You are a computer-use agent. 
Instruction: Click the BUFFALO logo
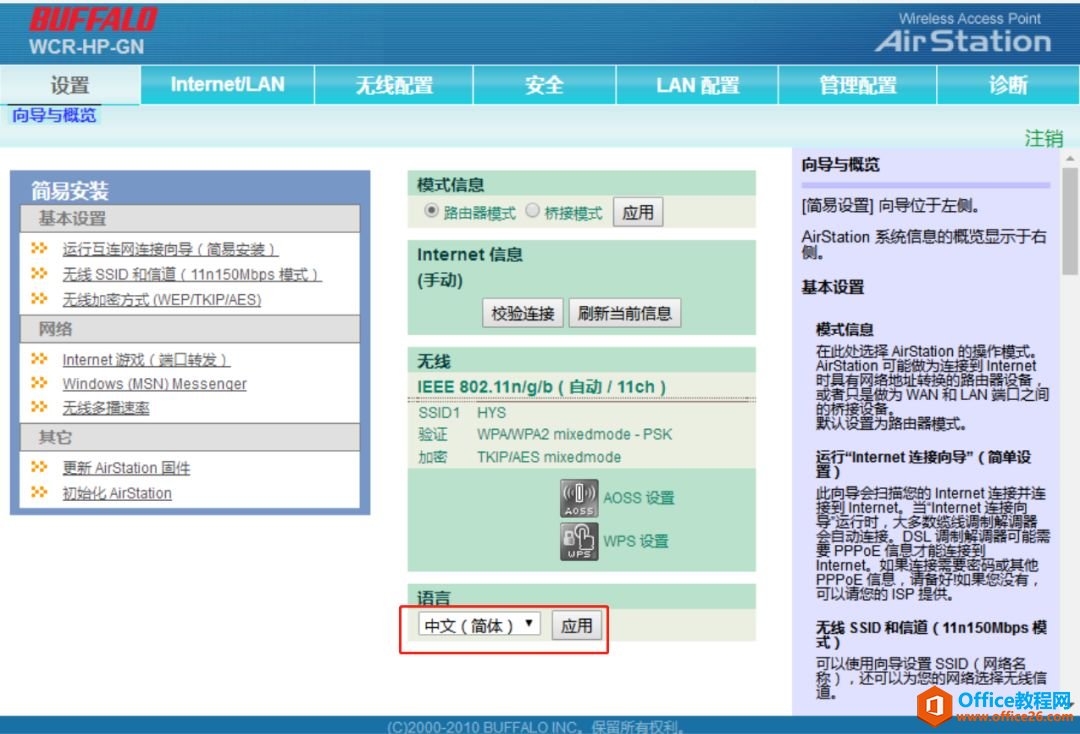(x=93, y=19)
